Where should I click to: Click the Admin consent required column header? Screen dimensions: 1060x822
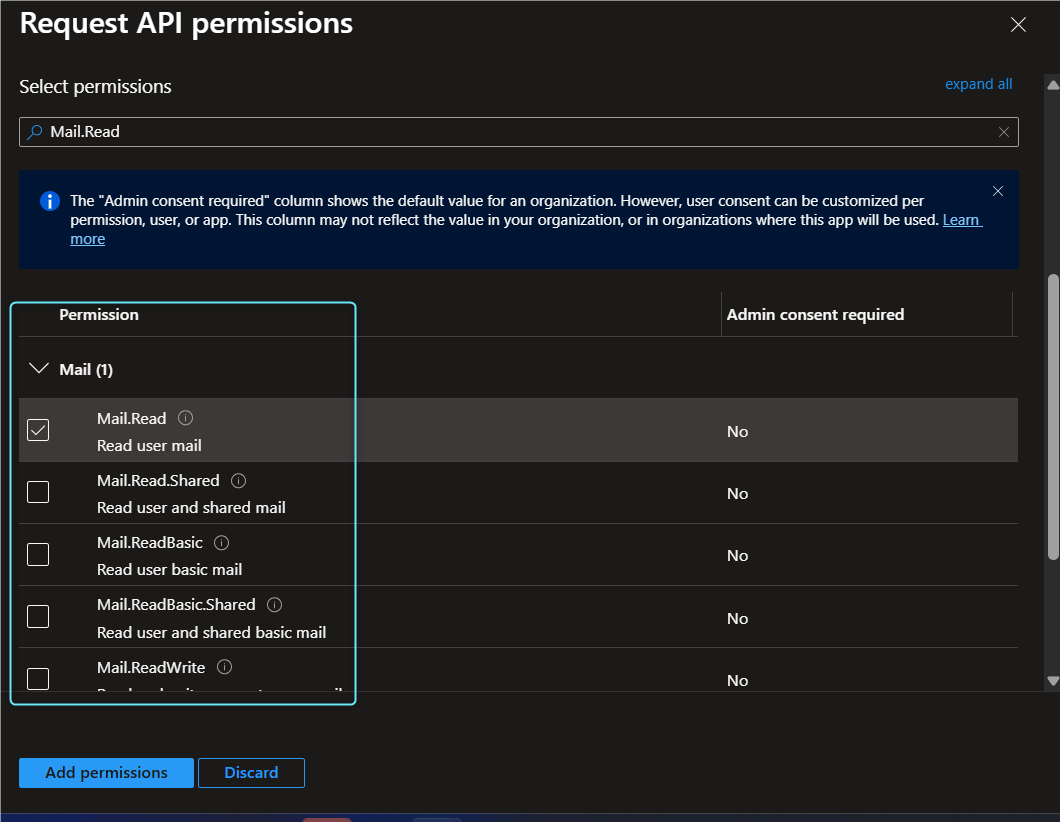(815, 314)
